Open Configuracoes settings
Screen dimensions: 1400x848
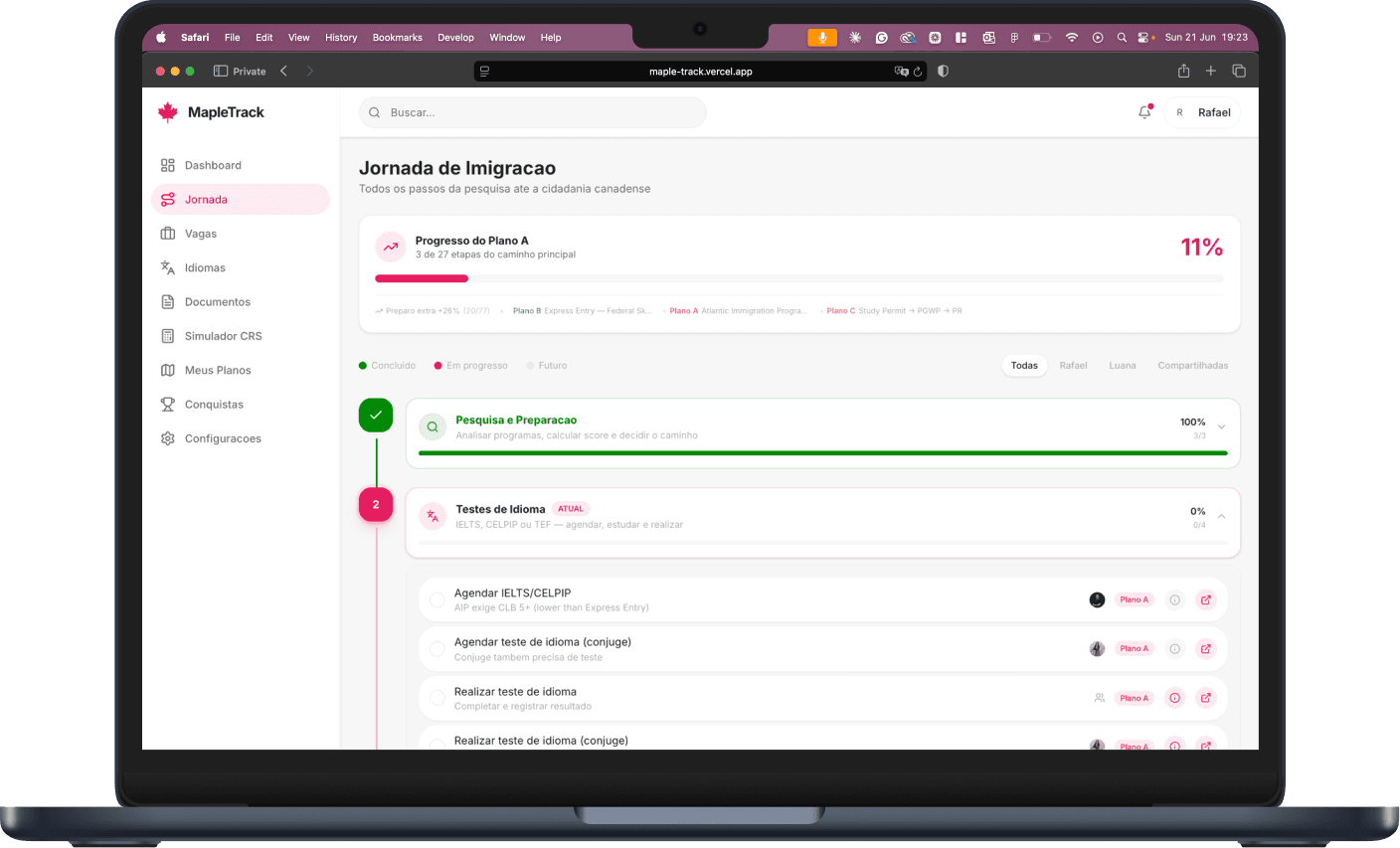coord(240,438)
